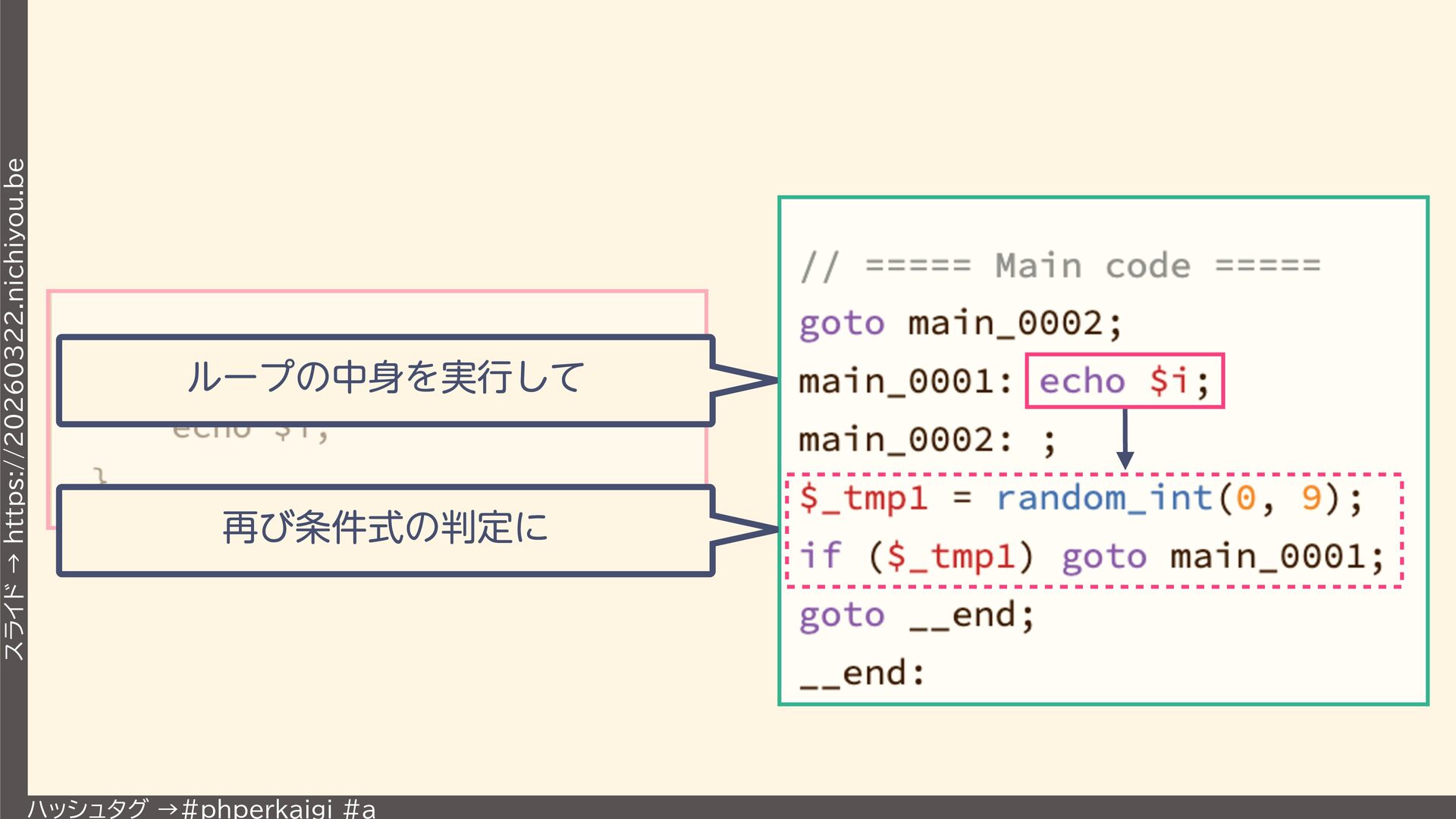Click the '$_tmp1' variable assignment
This screenshot has height=819, width=1456.
(863, 498)
